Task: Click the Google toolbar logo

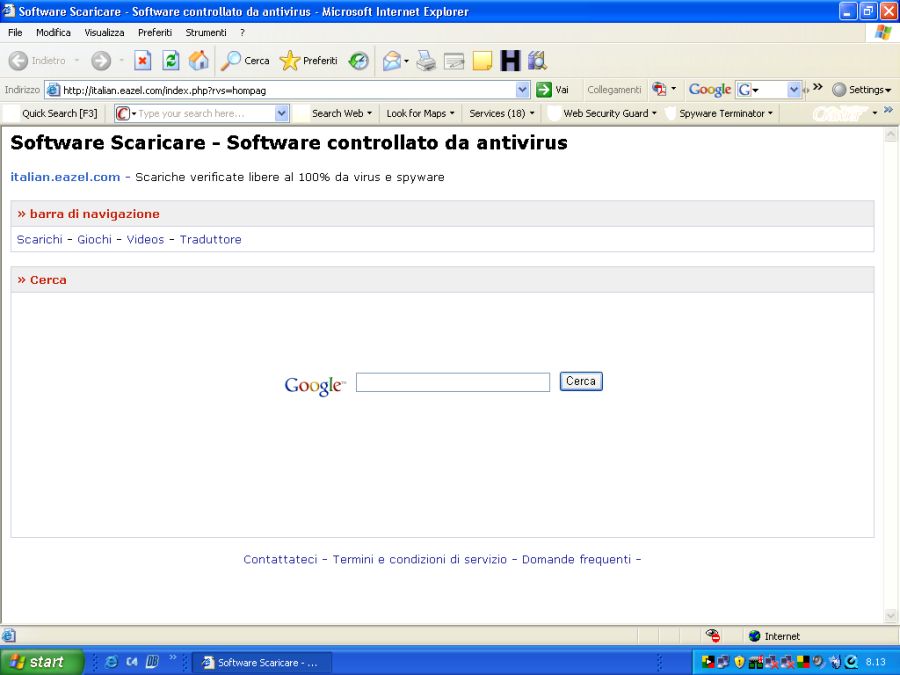Action: pyautogui.click(x=710, y=90)
